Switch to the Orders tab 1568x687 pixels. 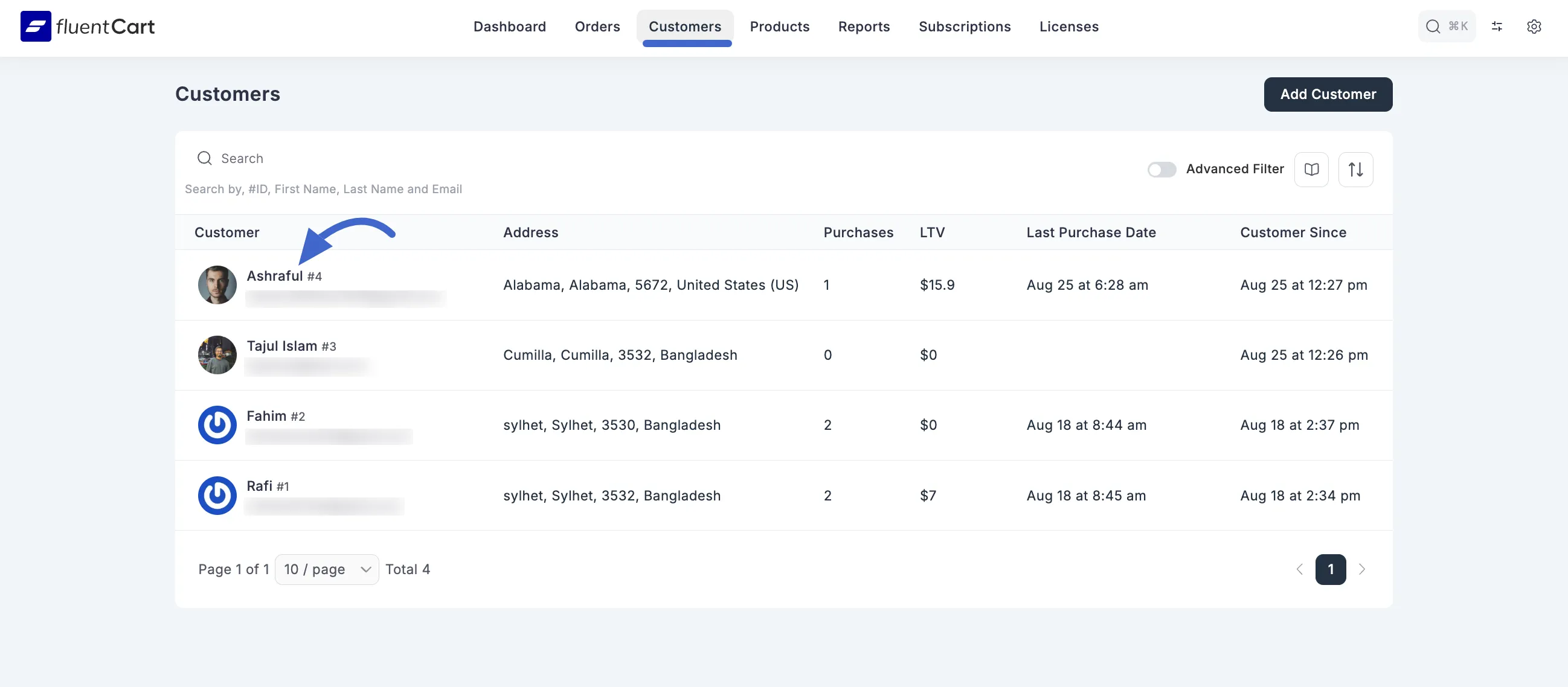[597, 26]
